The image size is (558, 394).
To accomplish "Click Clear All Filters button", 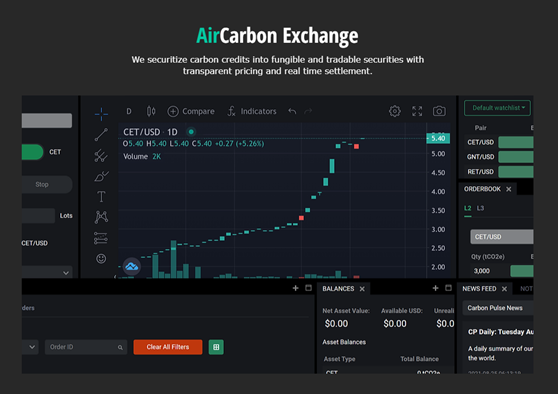I will tap(168, 347).
